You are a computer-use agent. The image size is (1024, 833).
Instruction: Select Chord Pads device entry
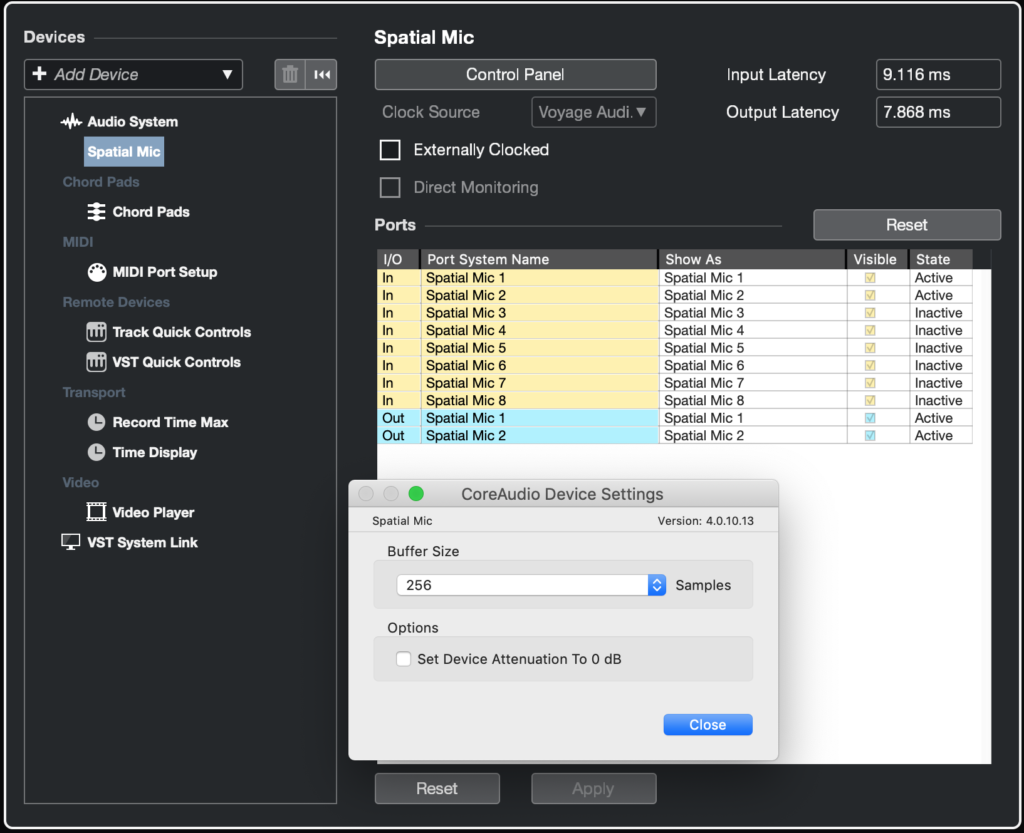coord(151,212)
